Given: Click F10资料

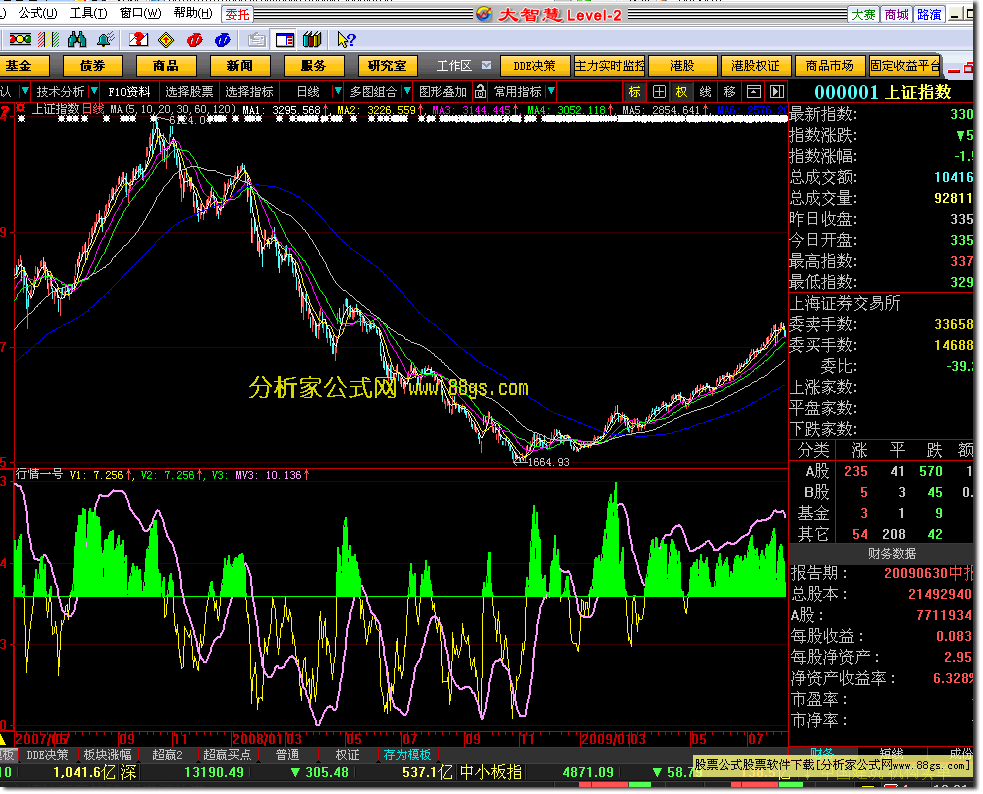Looking at the screenshot, I should 129,92.
